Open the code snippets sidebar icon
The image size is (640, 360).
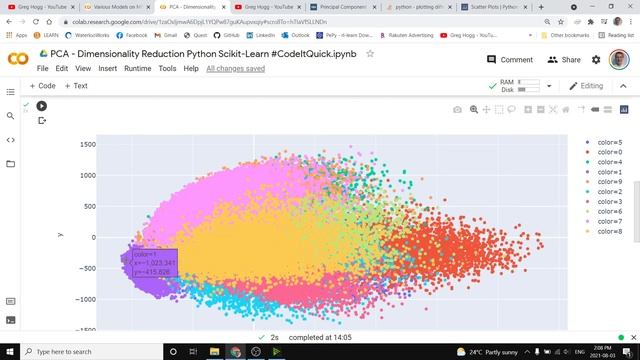point(11,140)
